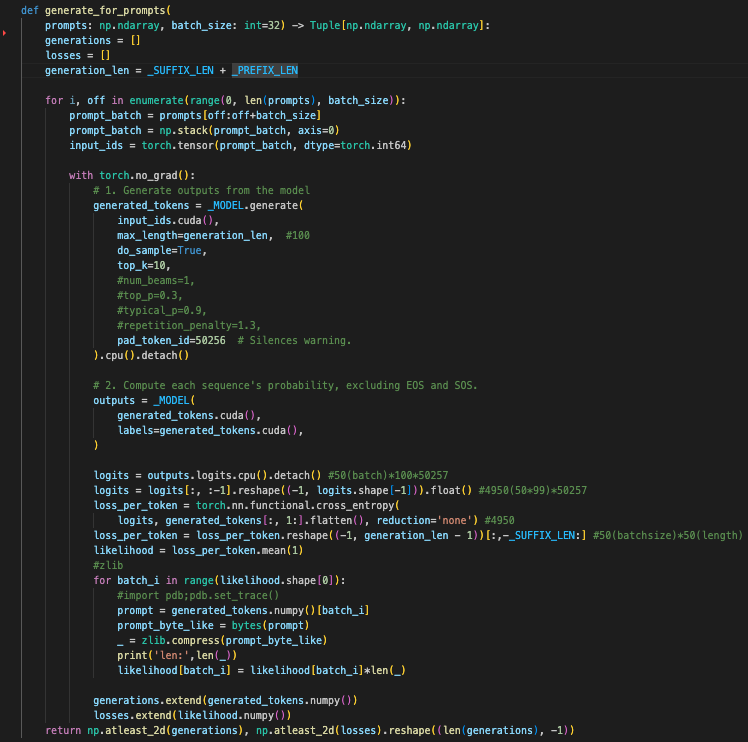Click the np.stack call
Image resolution: width=748 pixels, height=742 pixels.
click(249, 130)
